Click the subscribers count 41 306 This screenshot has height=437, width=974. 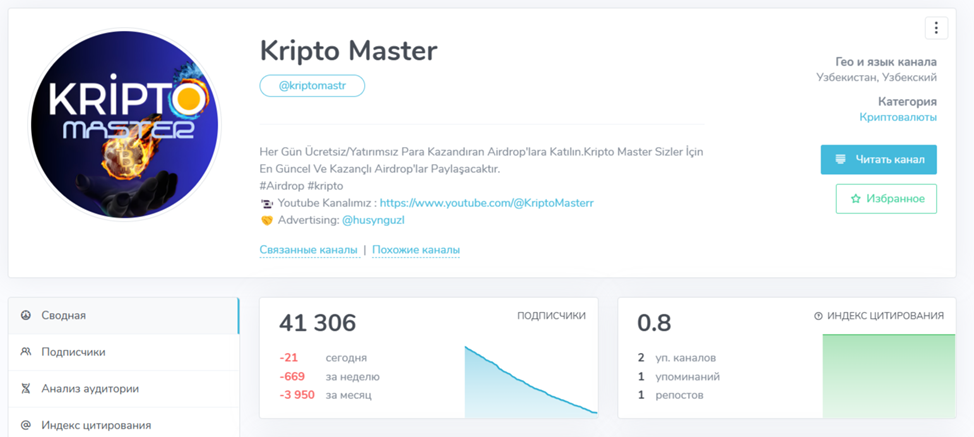tap(317, 323)
